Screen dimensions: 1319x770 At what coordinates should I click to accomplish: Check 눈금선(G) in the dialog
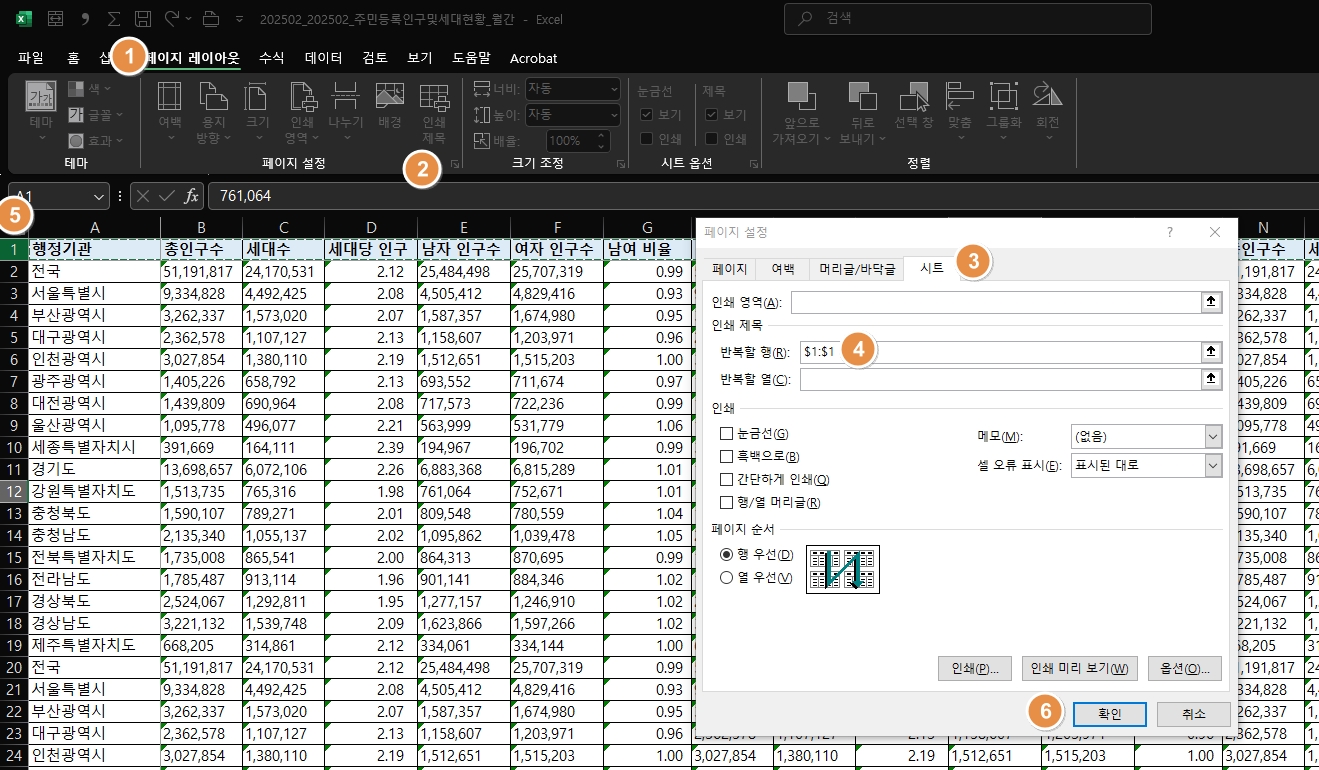point(727,433)
